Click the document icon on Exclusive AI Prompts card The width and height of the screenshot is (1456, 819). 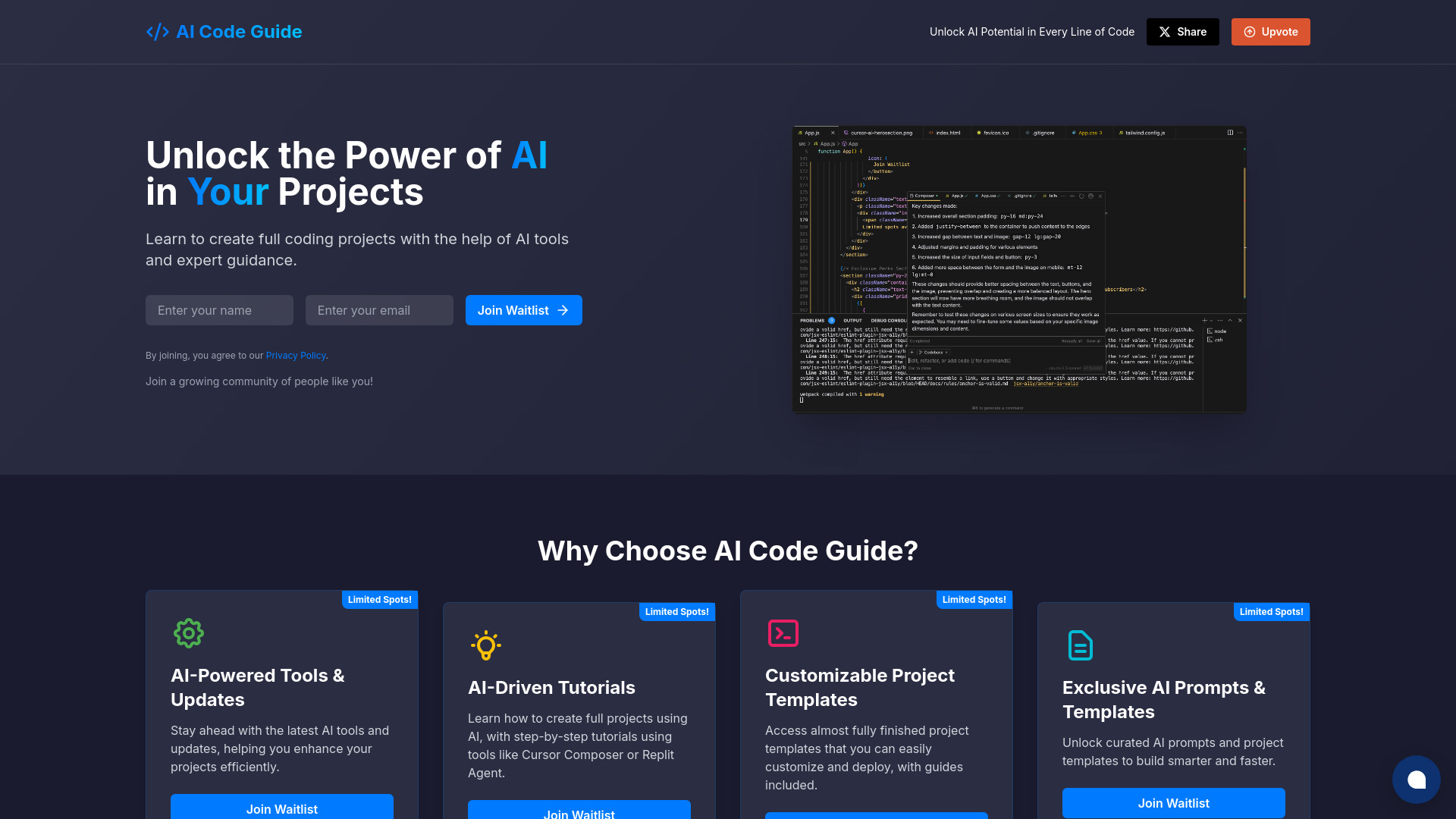pos(1080,645)
